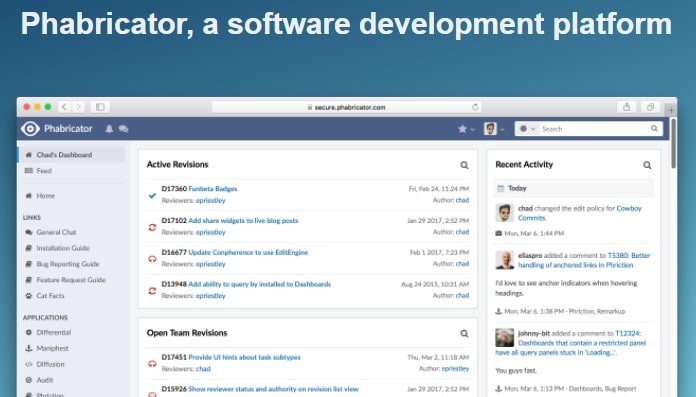
Task: Open a new tab with plus button
Action: [671, 109]
